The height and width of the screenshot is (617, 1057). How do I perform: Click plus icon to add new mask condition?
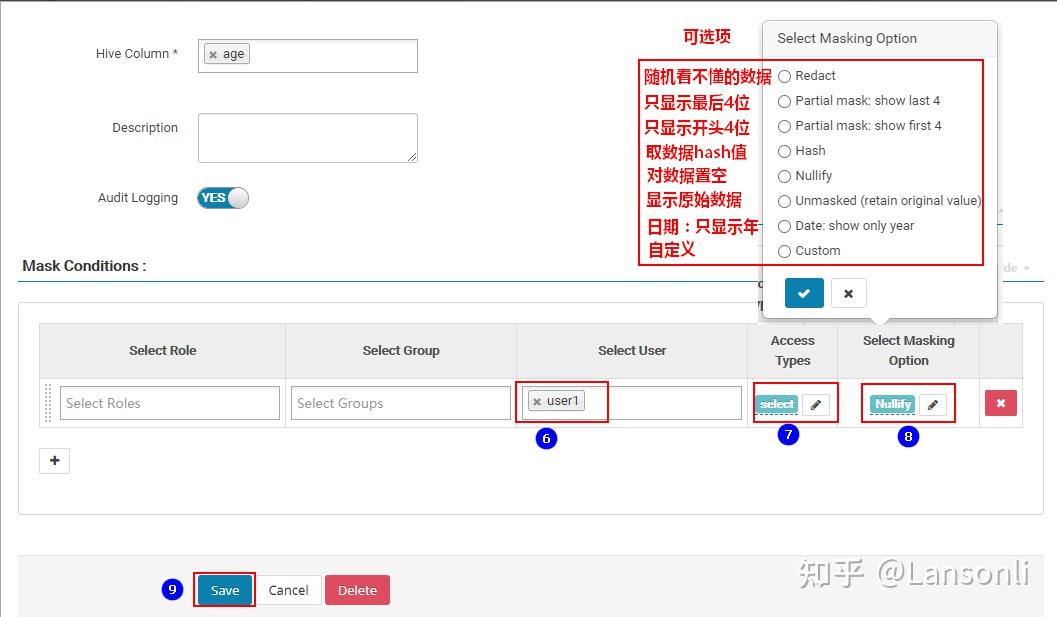54,461
